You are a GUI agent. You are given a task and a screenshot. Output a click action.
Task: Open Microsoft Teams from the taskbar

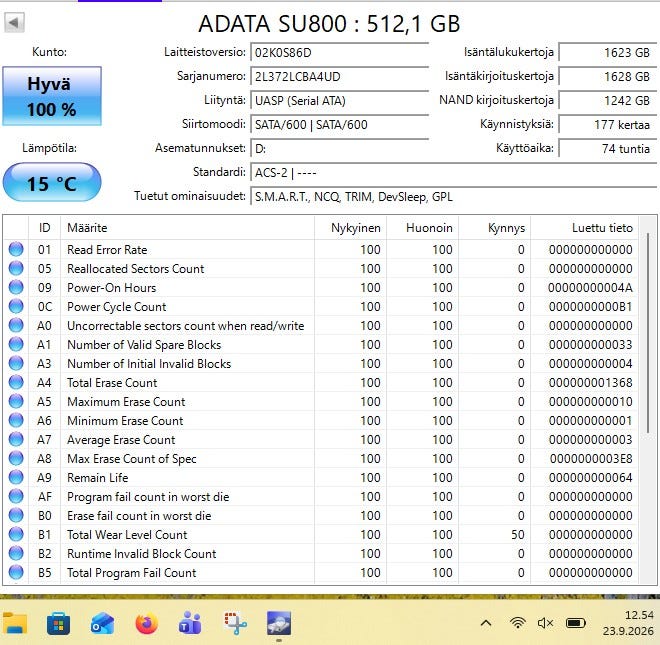(190, 623)
